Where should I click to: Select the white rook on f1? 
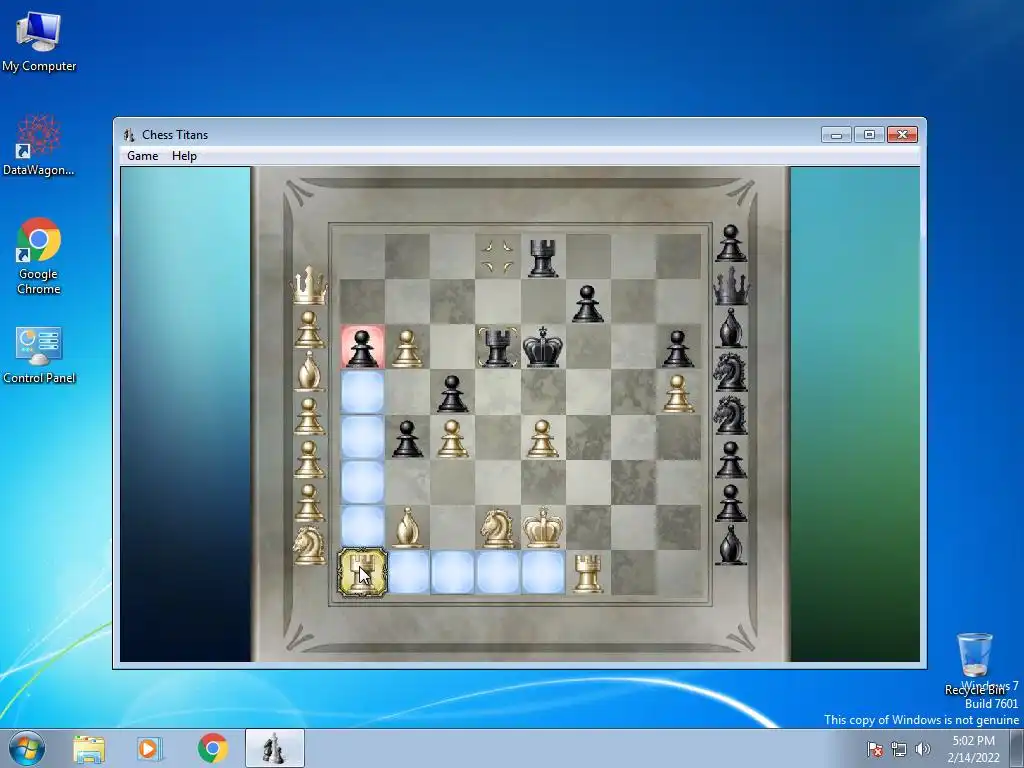[588, 573]
